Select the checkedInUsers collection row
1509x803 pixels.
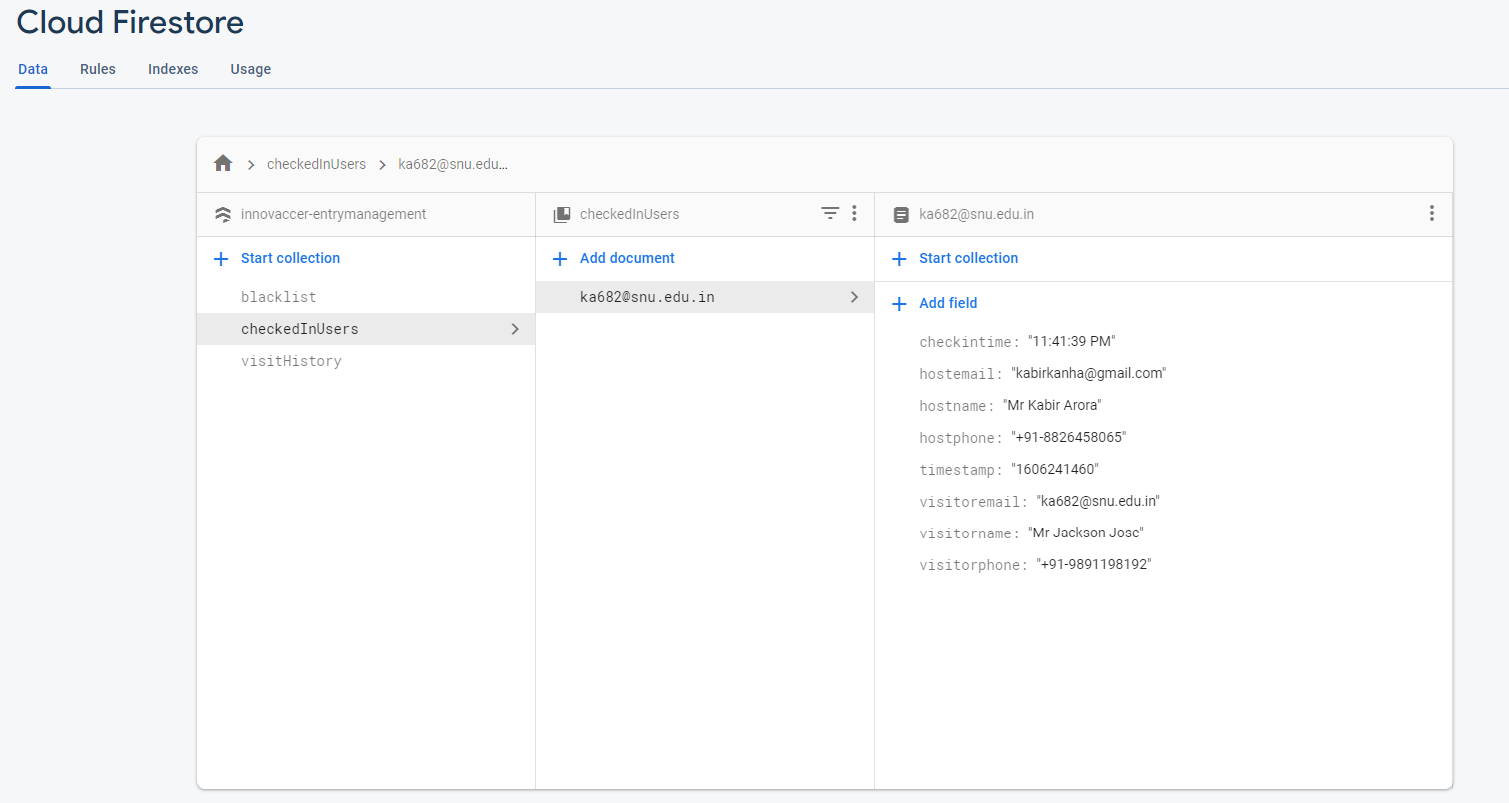pos(366,329)
